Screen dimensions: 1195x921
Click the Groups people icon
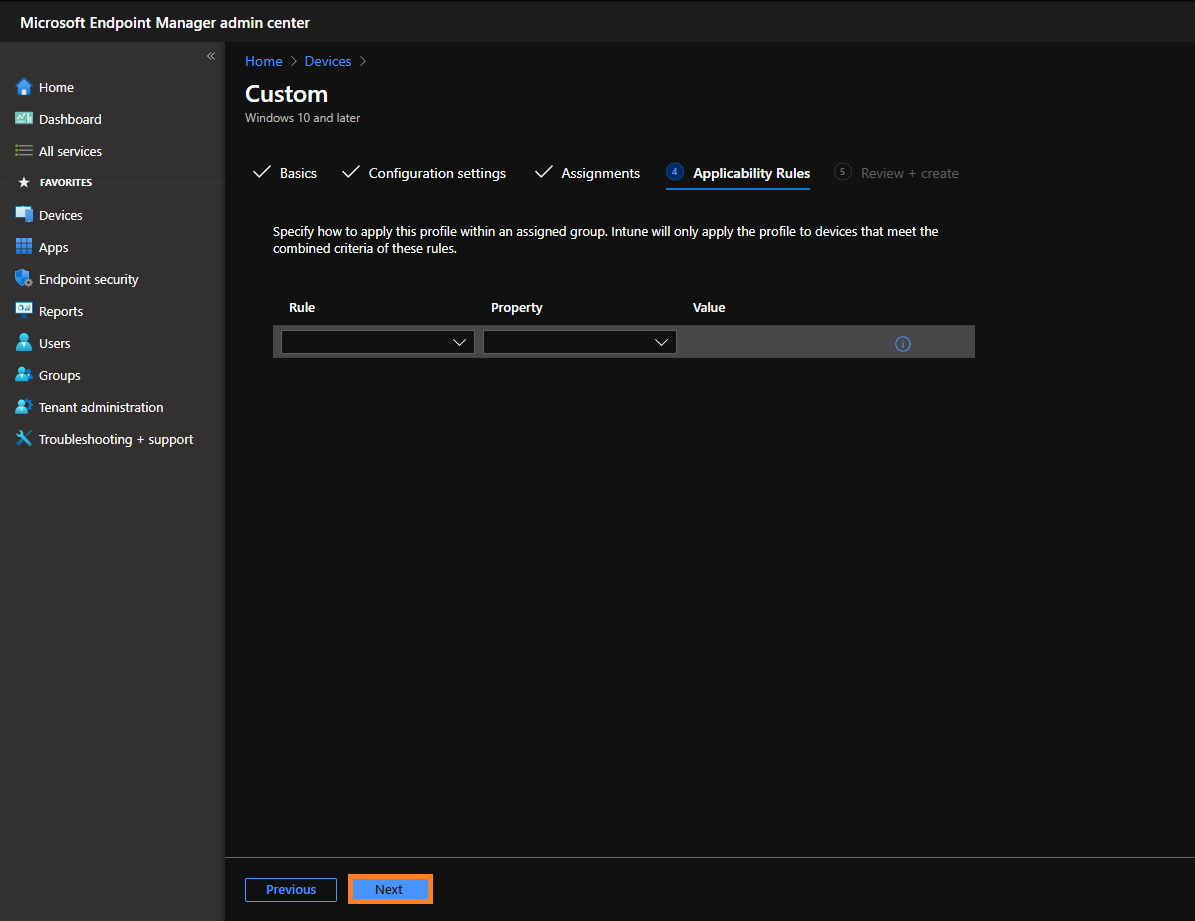[x=24, y=374]
